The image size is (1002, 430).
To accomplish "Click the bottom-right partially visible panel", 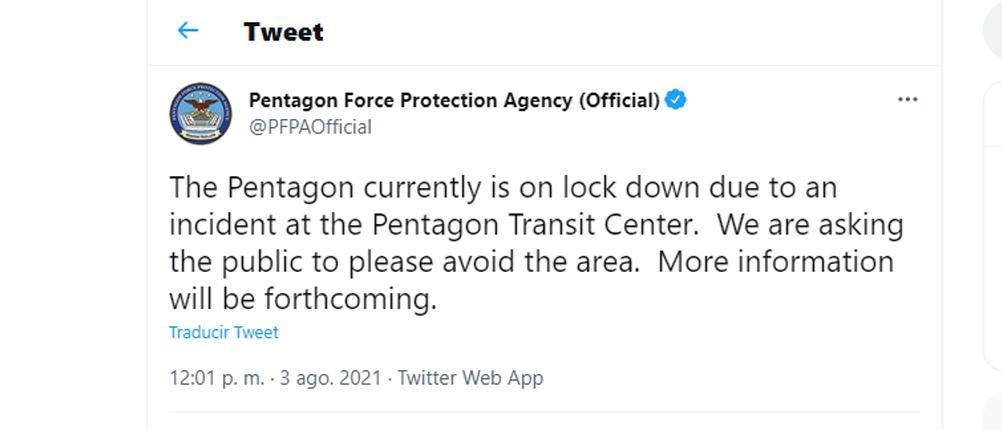I will 992,412.
